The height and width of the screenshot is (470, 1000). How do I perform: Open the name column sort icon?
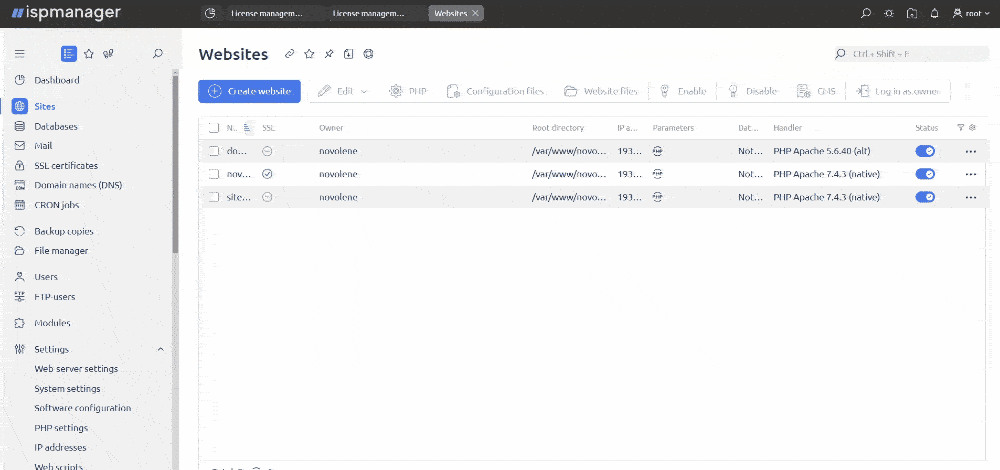coord(247,128)
